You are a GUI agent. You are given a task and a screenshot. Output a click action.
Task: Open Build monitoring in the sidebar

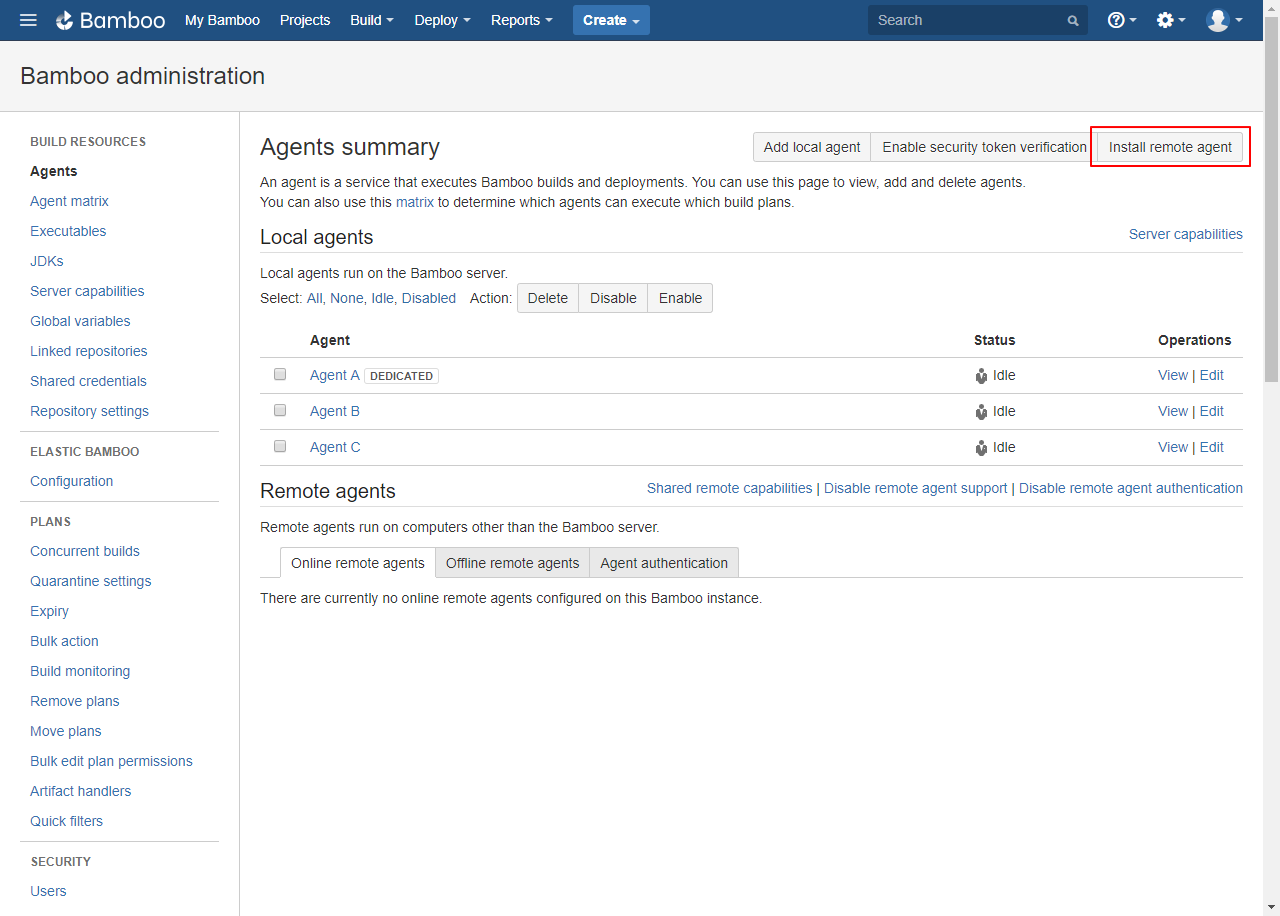(80, 671)
